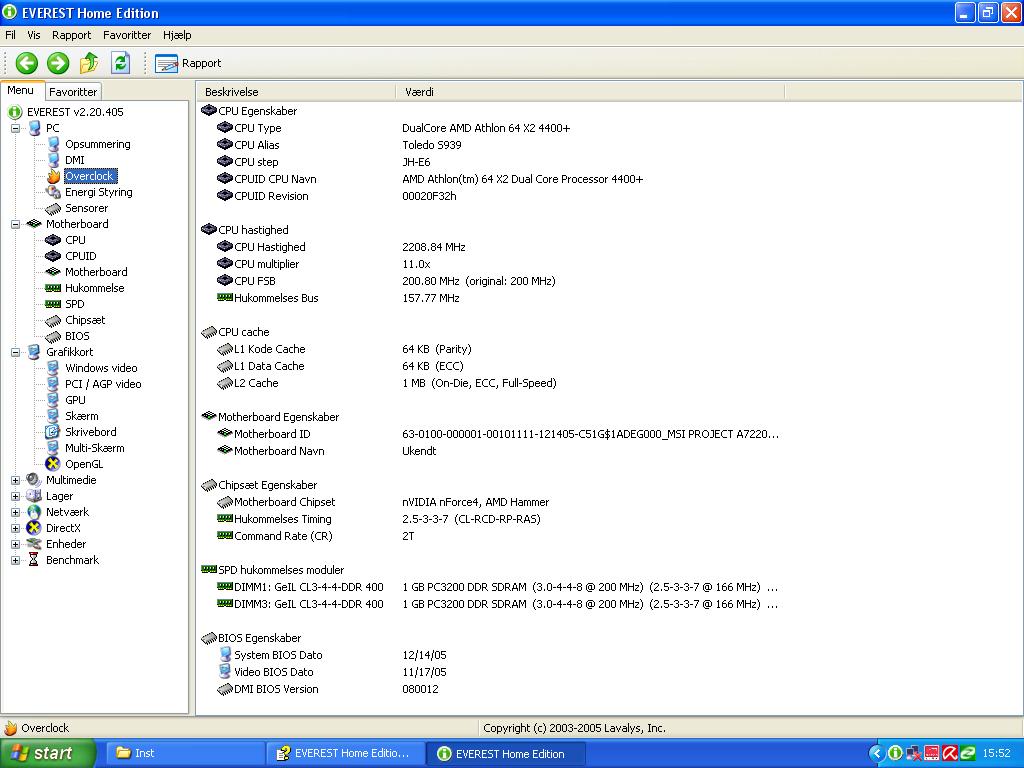Click the Hukommelse memory module icon
This screenshot has width=1024, height=768.
coord(53,288)
